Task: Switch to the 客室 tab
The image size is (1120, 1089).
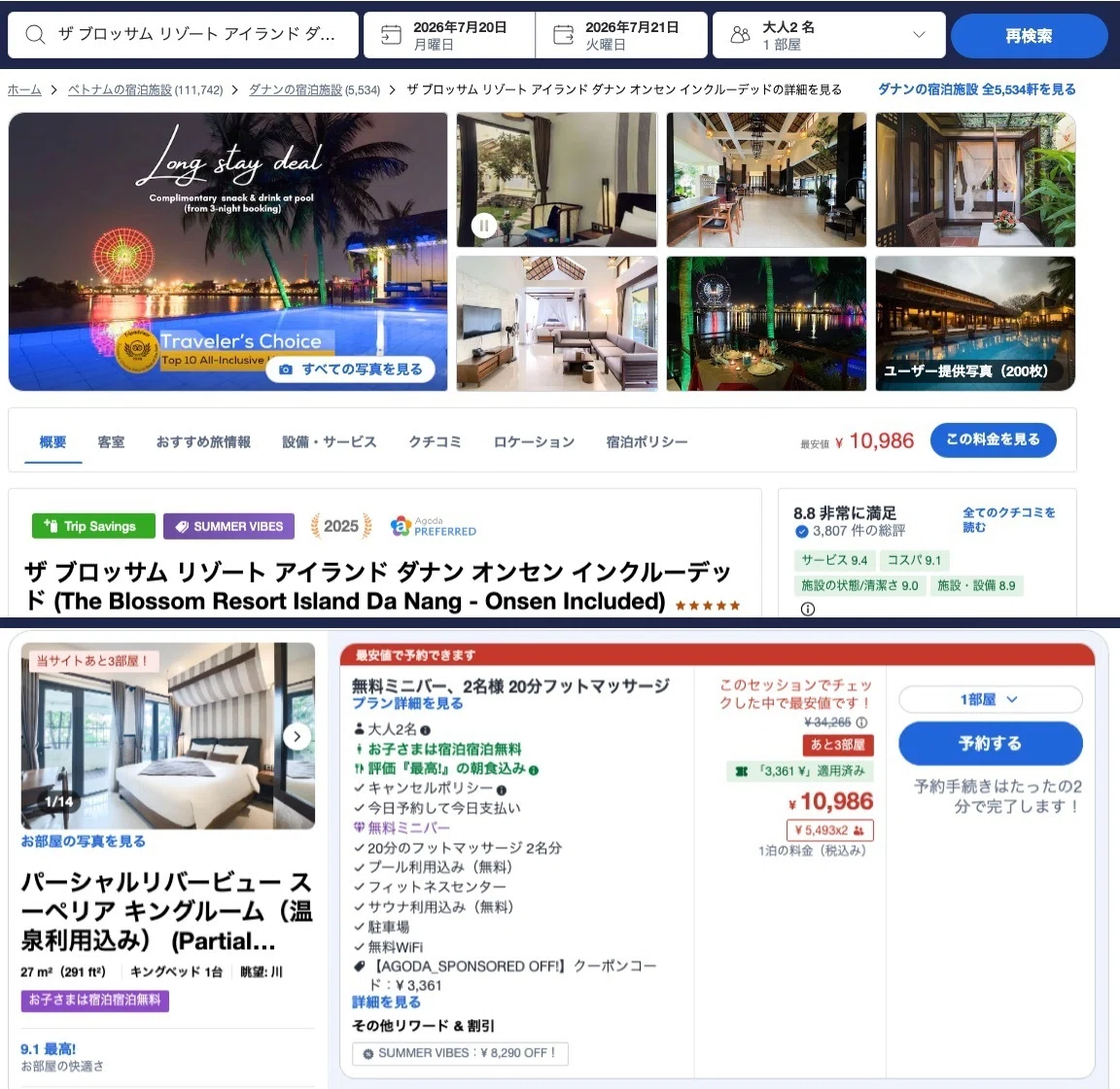Action: coord(111,442)
